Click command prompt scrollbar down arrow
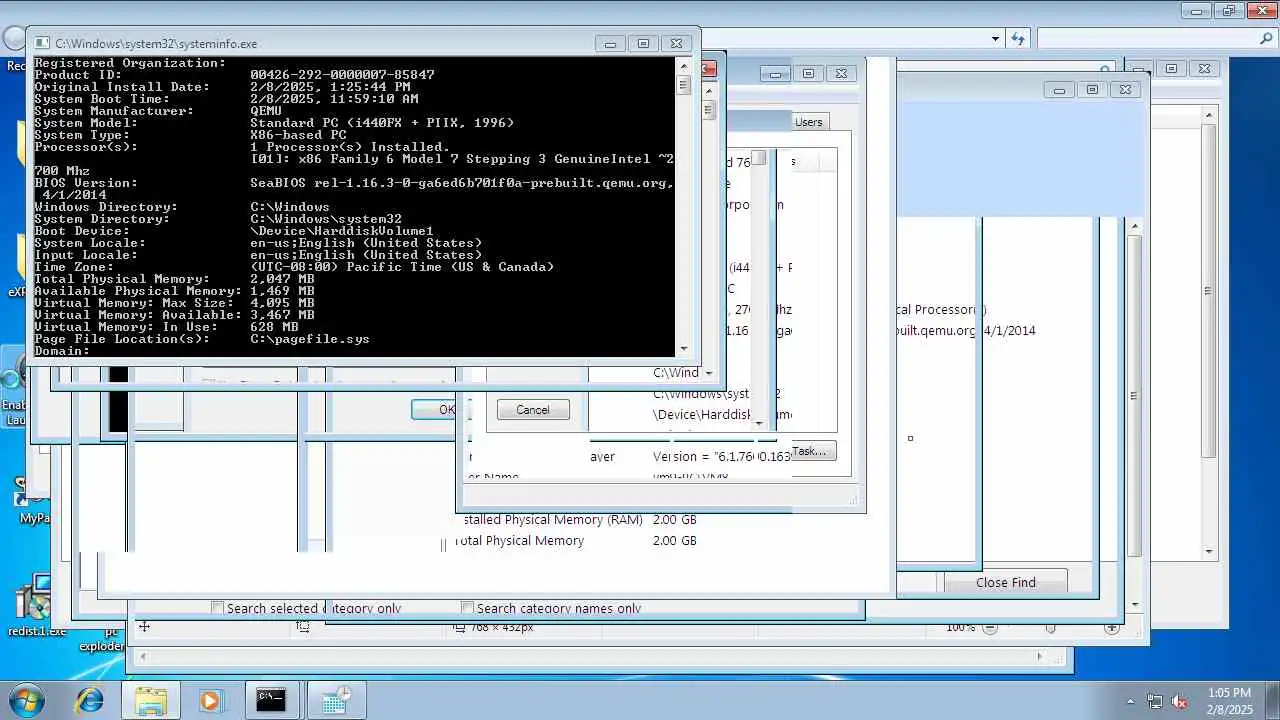This screenshot has height=720, width=1280. pyautogui.click(x=684, y=349)
